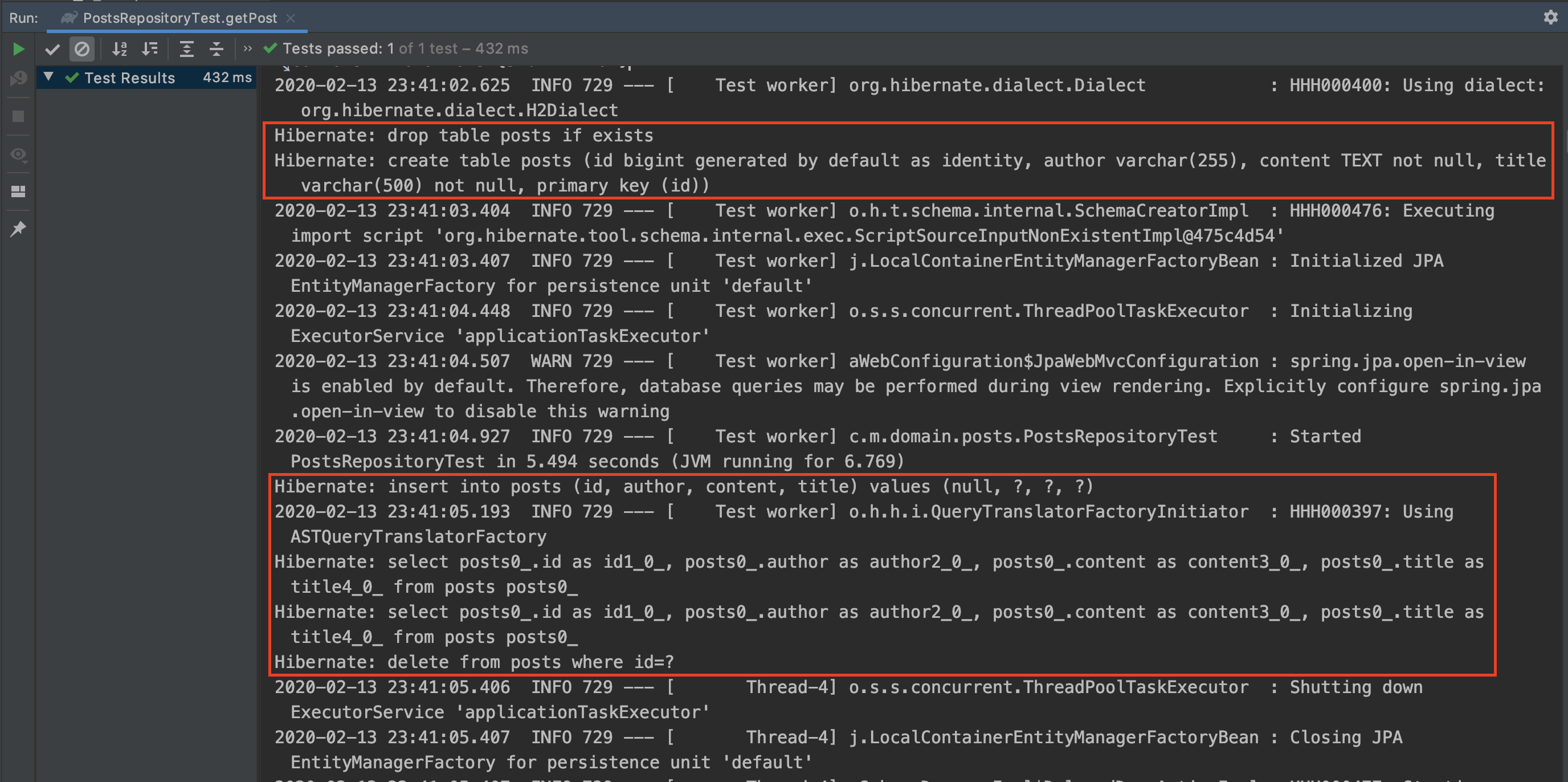Close the PostsRepositoryTest.getPost tab
Viewport: 1568px width, 782px height.
click(291, 18)
